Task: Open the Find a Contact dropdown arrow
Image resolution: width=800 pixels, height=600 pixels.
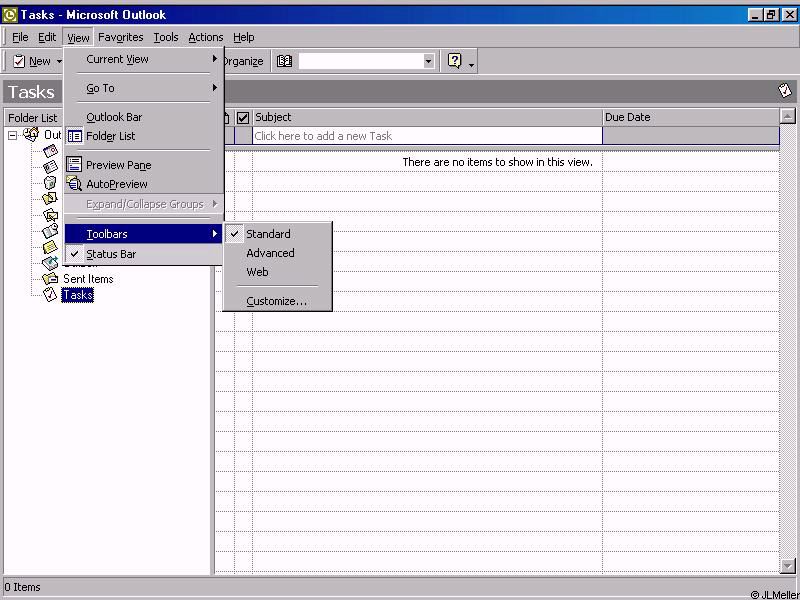Action: [x=428, y=61]
